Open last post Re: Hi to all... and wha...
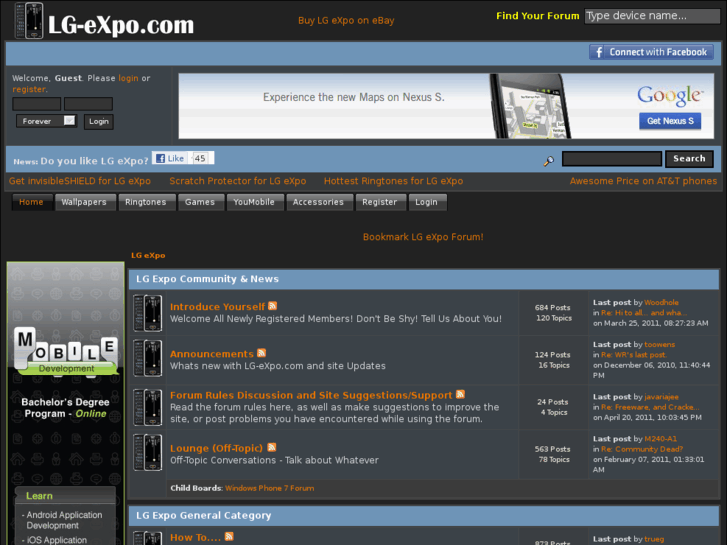This screenshot has width=727, height=545. 644,313
